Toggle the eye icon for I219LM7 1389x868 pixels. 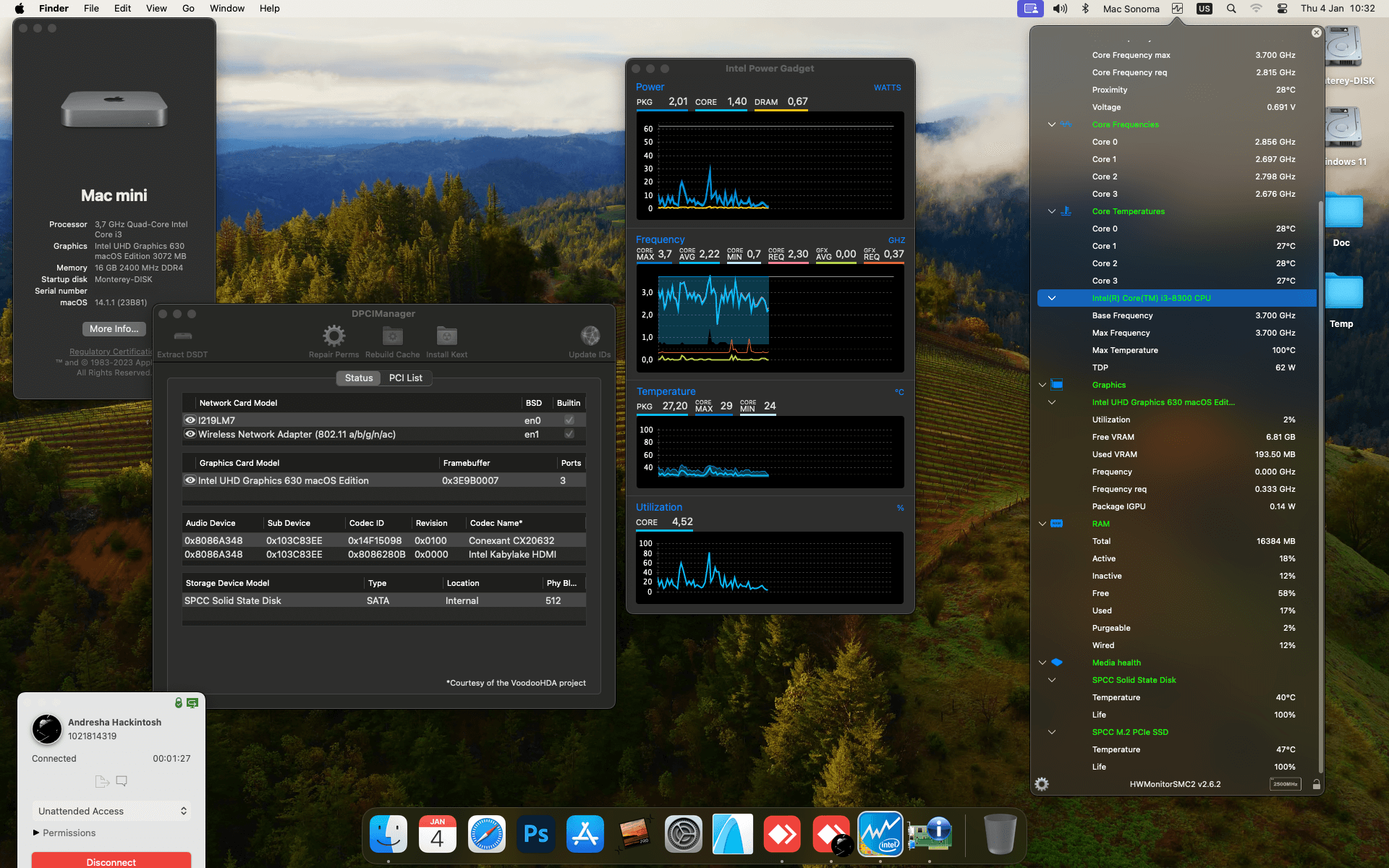[190, 420]
